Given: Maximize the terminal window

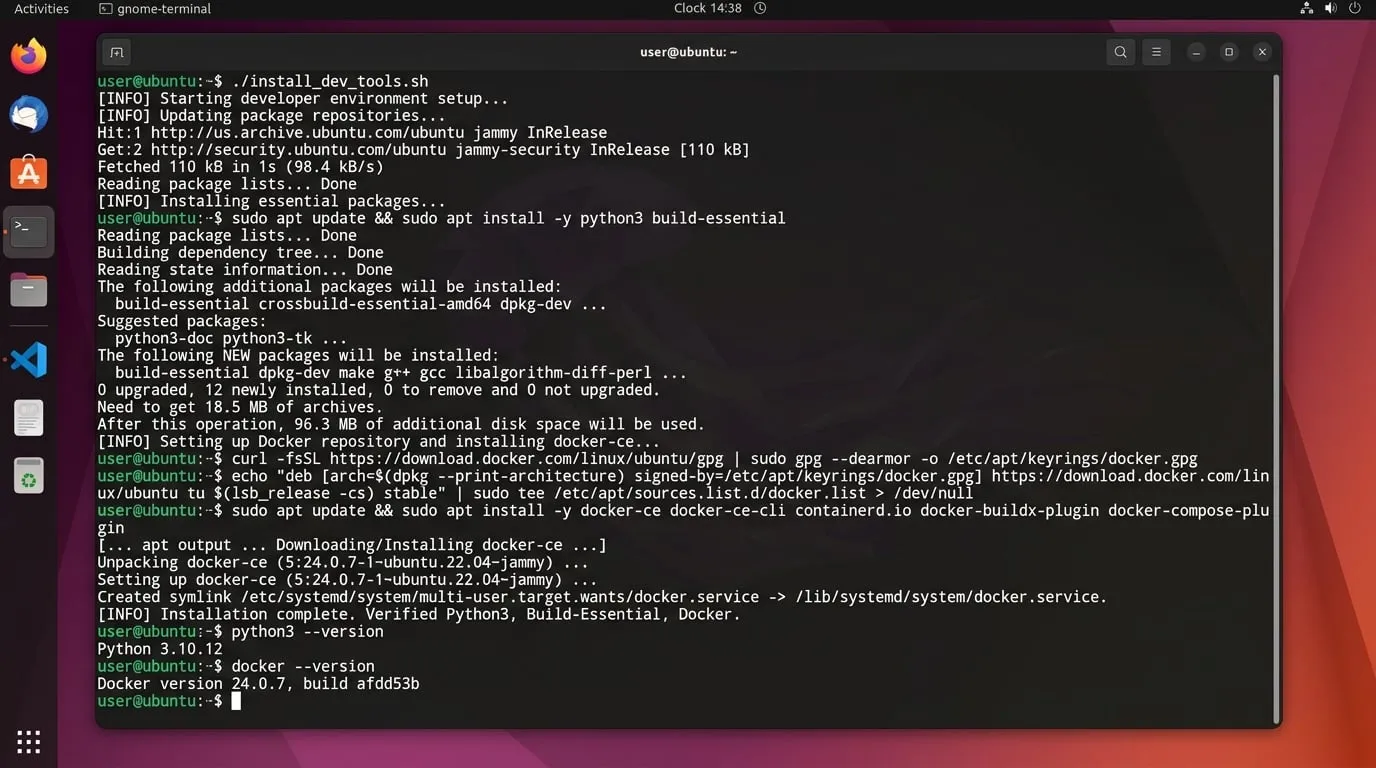Looking at the screenshot, I should [x=1229, y=52].
